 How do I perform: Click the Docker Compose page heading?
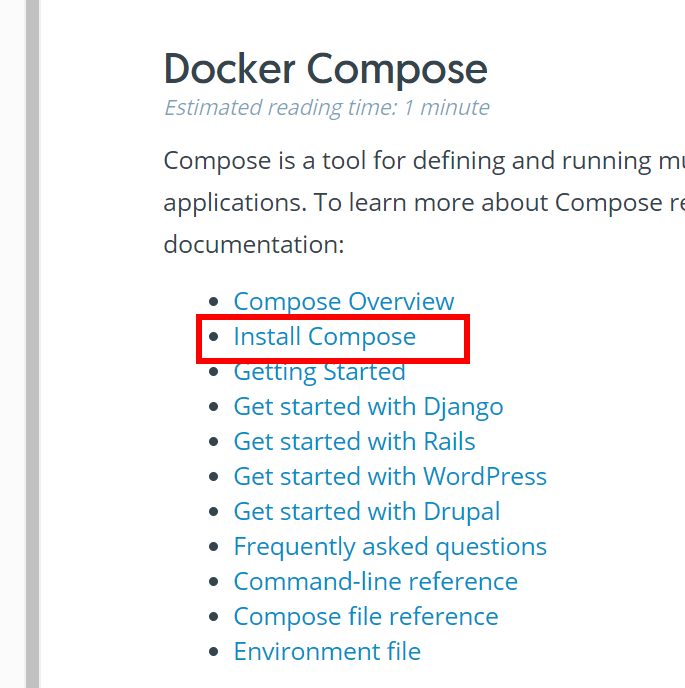325,69
